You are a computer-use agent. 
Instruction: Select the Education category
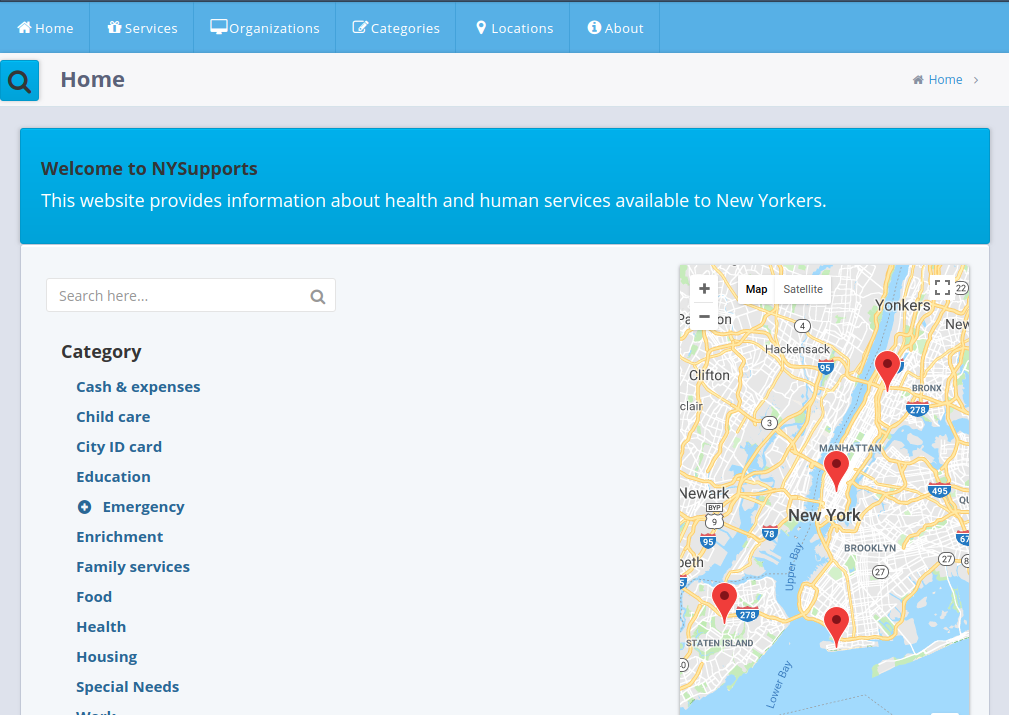click(113, 477)
